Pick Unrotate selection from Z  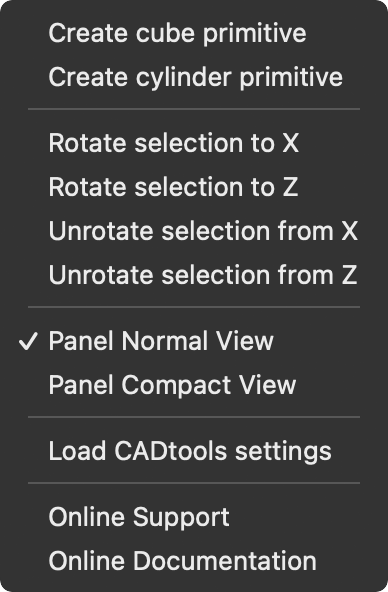pos(194,274)
